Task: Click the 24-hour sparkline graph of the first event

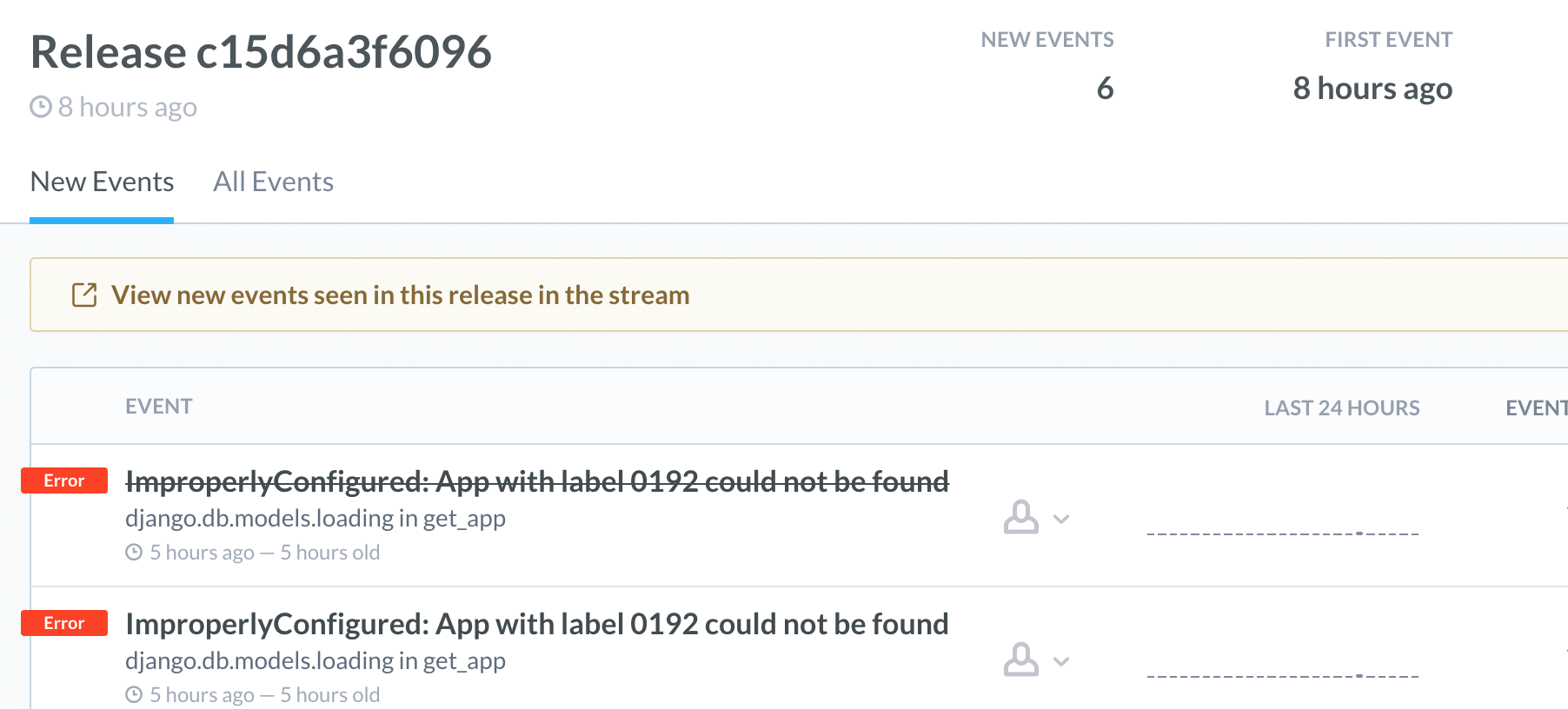Action: 1282,532
